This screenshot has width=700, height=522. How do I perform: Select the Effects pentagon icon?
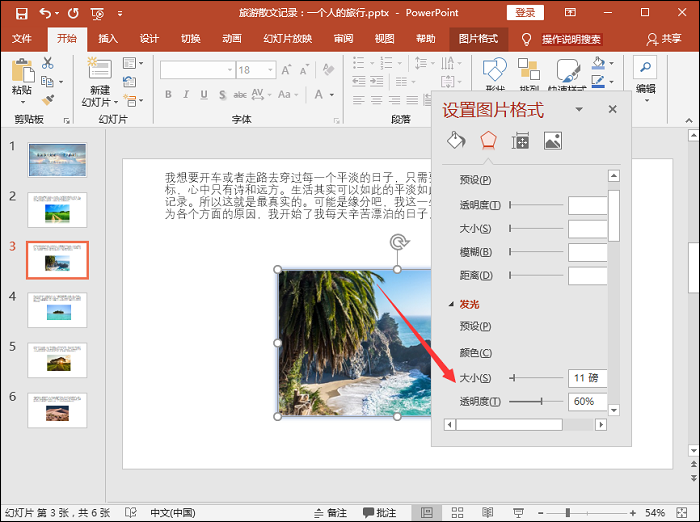coord(488,141)
